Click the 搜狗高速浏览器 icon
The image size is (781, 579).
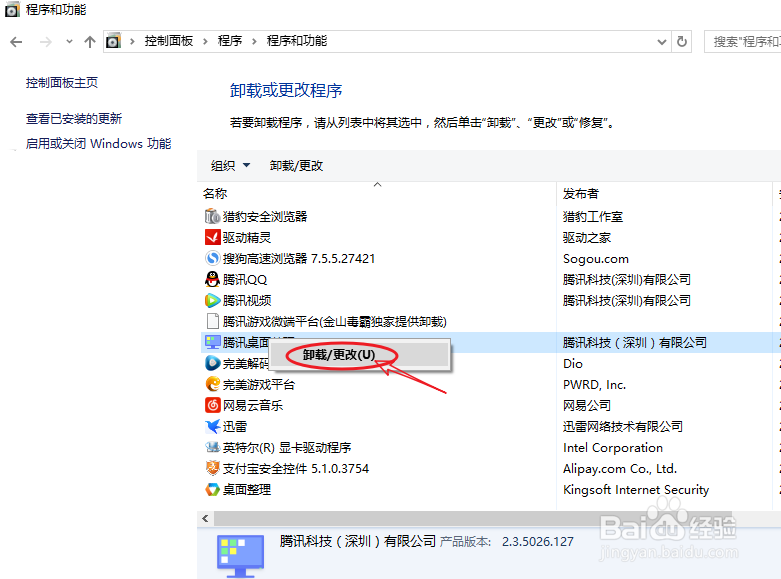coord(212,258)
